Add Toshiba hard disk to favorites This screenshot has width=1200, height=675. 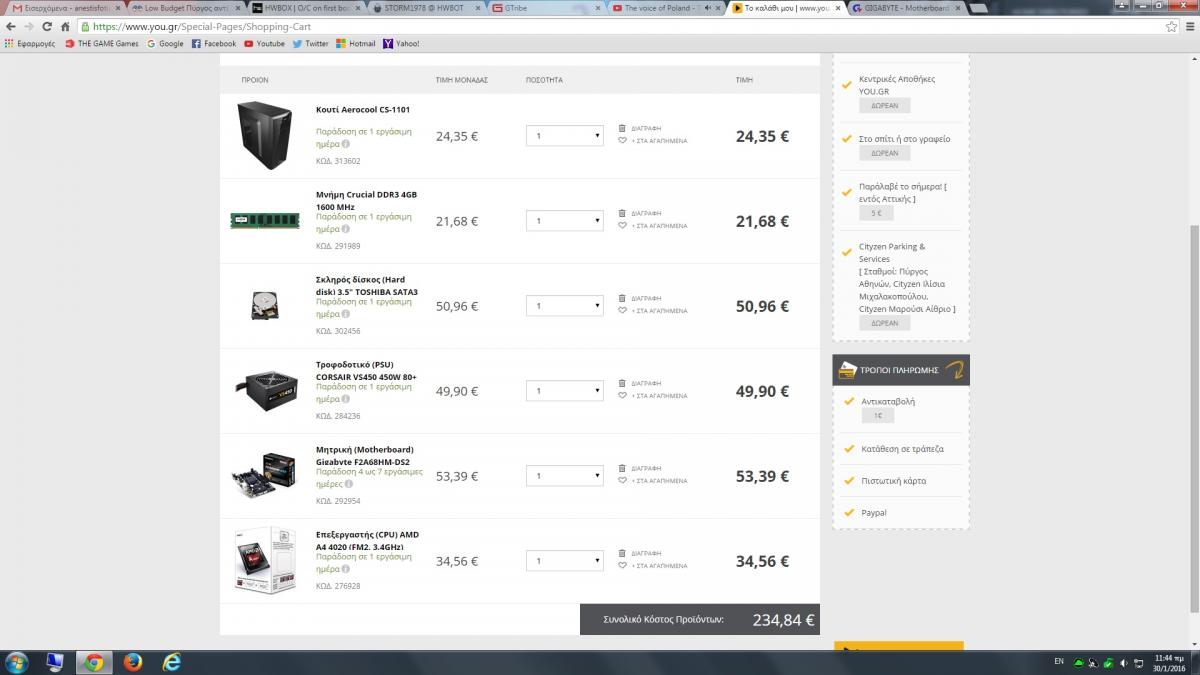(622, 311)
